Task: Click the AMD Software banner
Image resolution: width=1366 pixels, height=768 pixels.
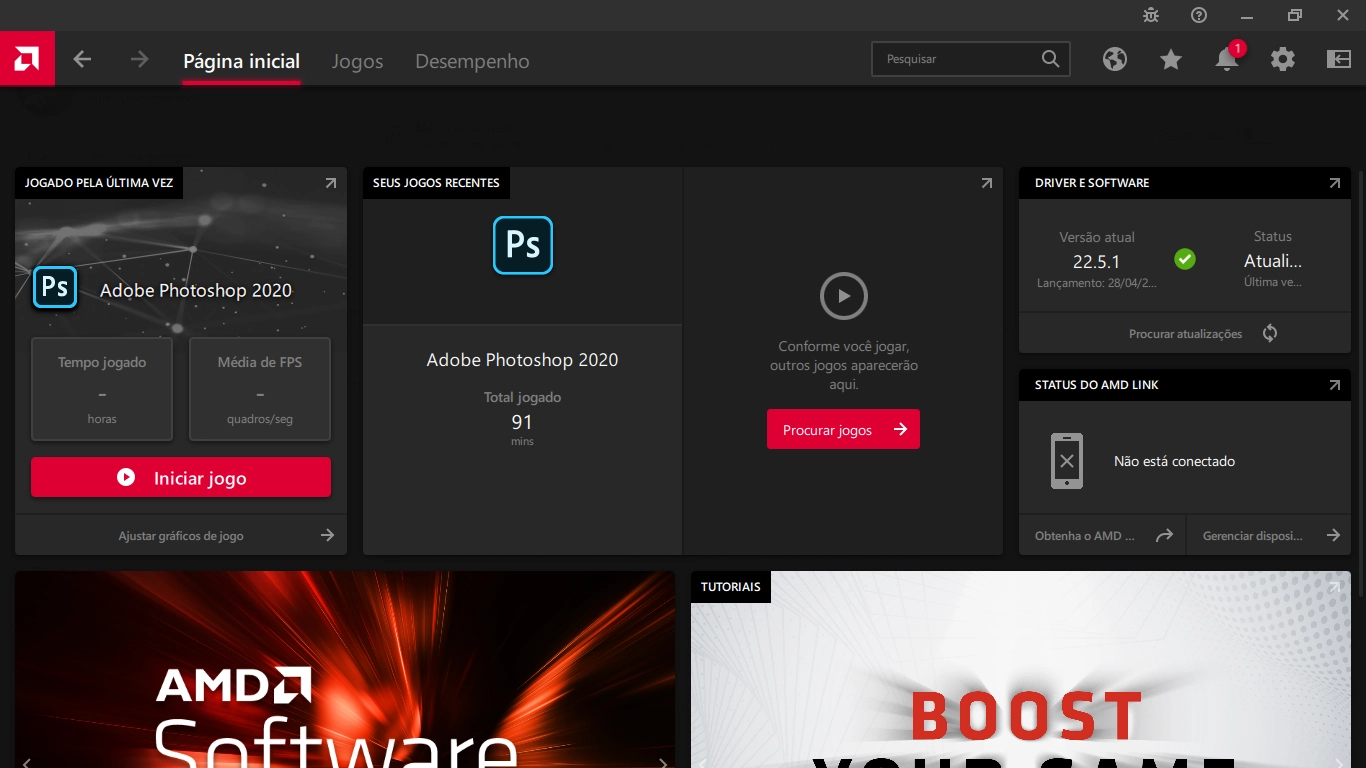Action: pos(345,669)
